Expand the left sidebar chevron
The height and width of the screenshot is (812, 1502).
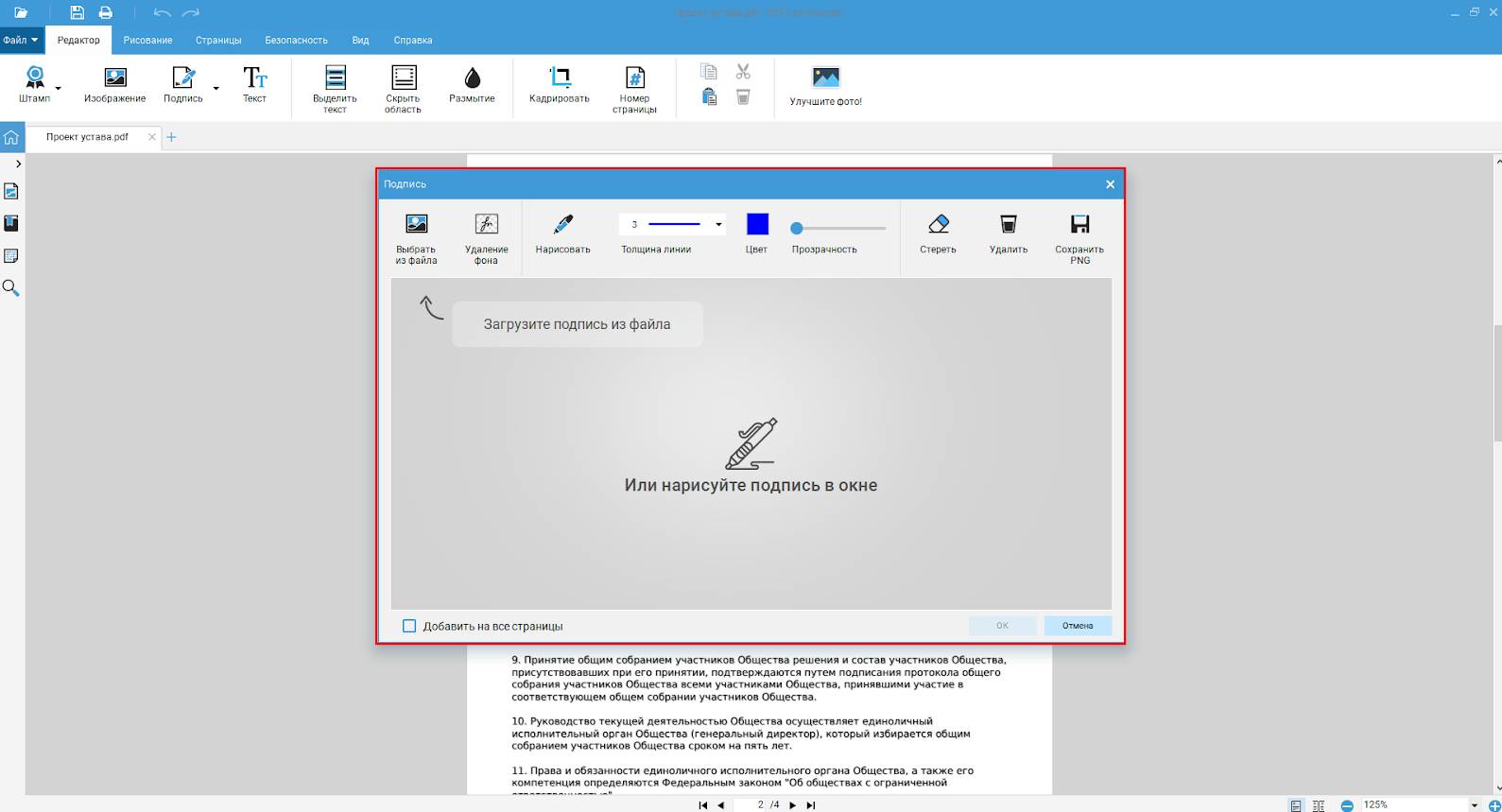pos(18,164)
